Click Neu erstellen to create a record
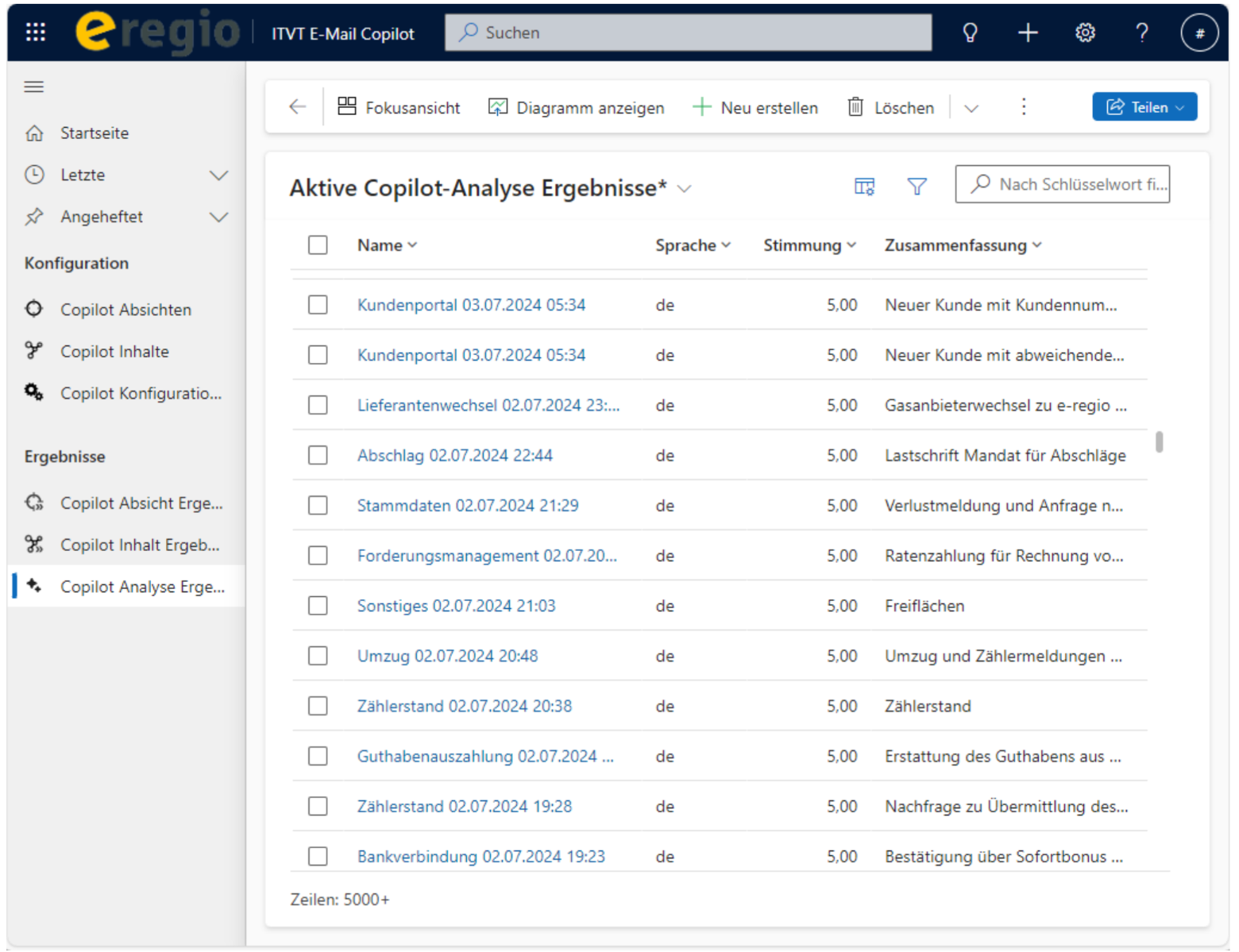1239x952 pixels. (755, 106)
